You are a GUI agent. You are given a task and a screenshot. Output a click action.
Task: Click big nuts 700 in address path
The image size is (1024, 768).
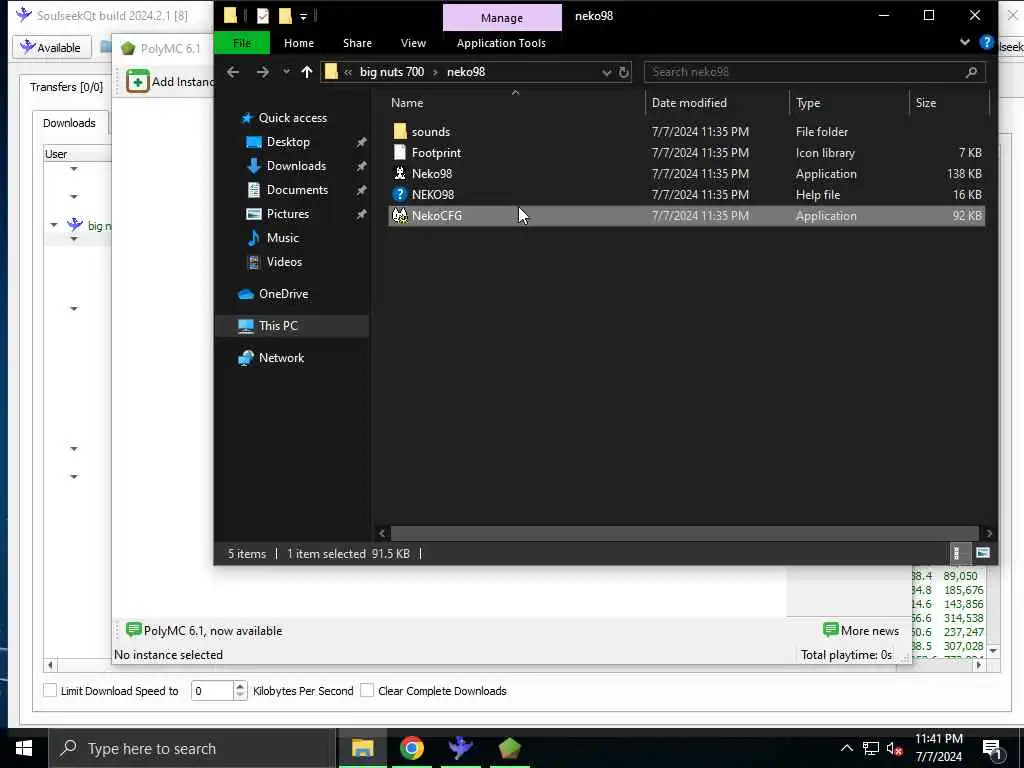[391, 72]
